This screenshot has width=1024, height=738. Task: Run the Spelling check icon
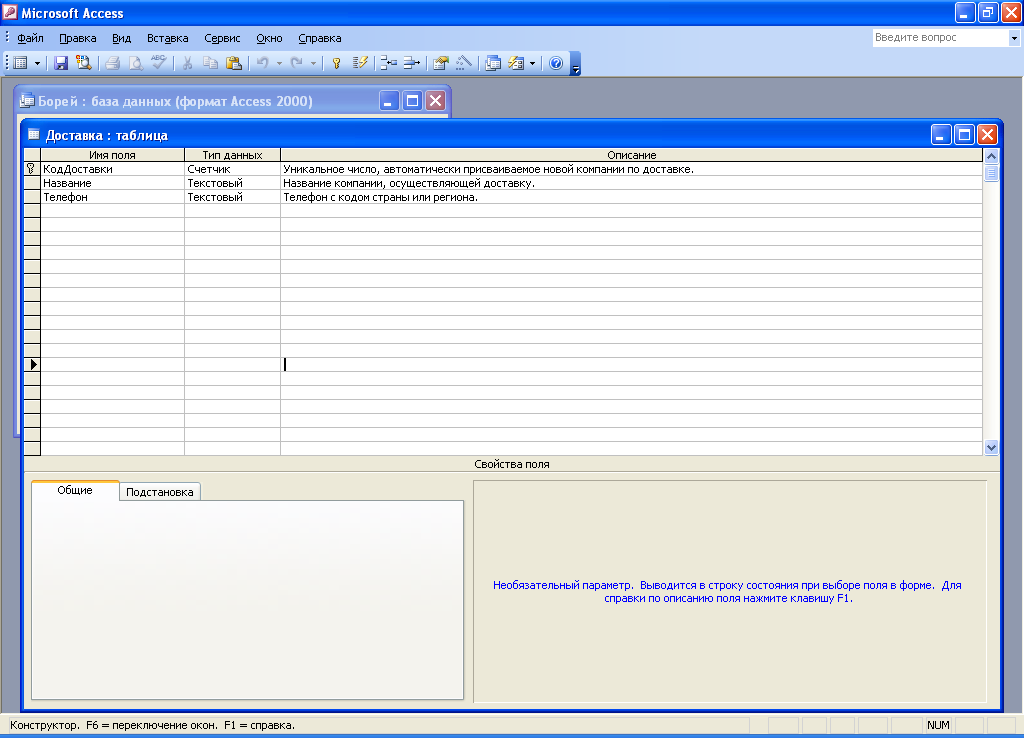coord(159,63)
